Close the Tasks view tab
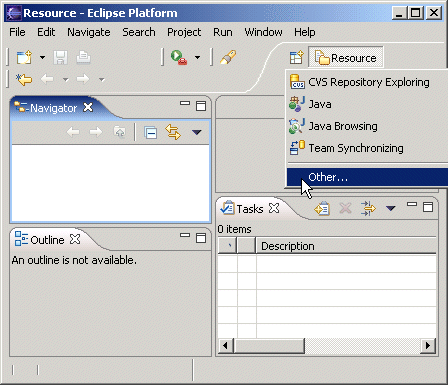 click(274, 208)
